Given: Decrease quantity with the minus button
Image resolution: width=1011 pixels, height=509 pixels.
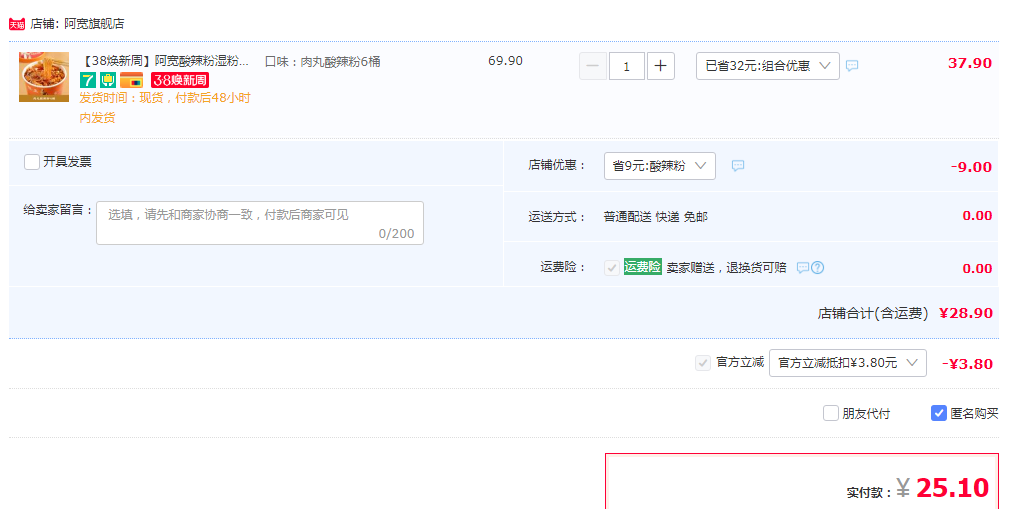Looking at the screenshot, I should (x=593, y=66).
